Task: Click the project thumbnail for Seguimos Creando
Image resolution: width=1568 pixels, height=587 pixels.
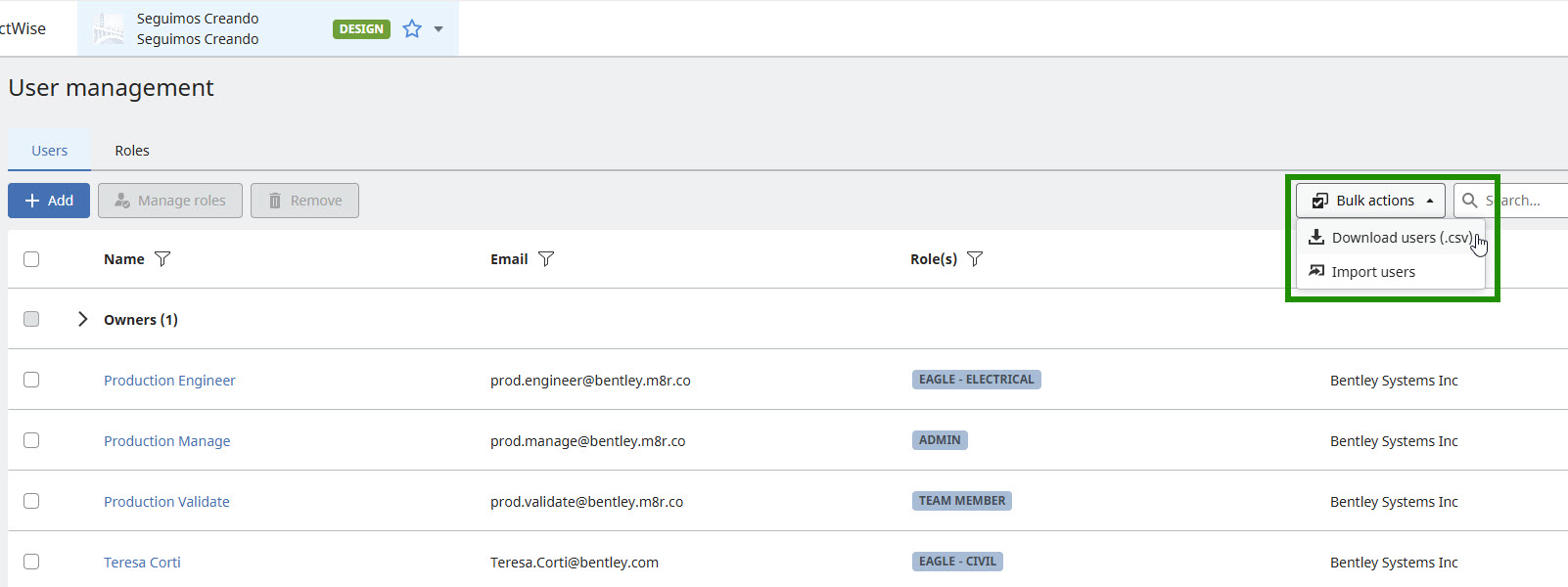Action: (109, 29)
